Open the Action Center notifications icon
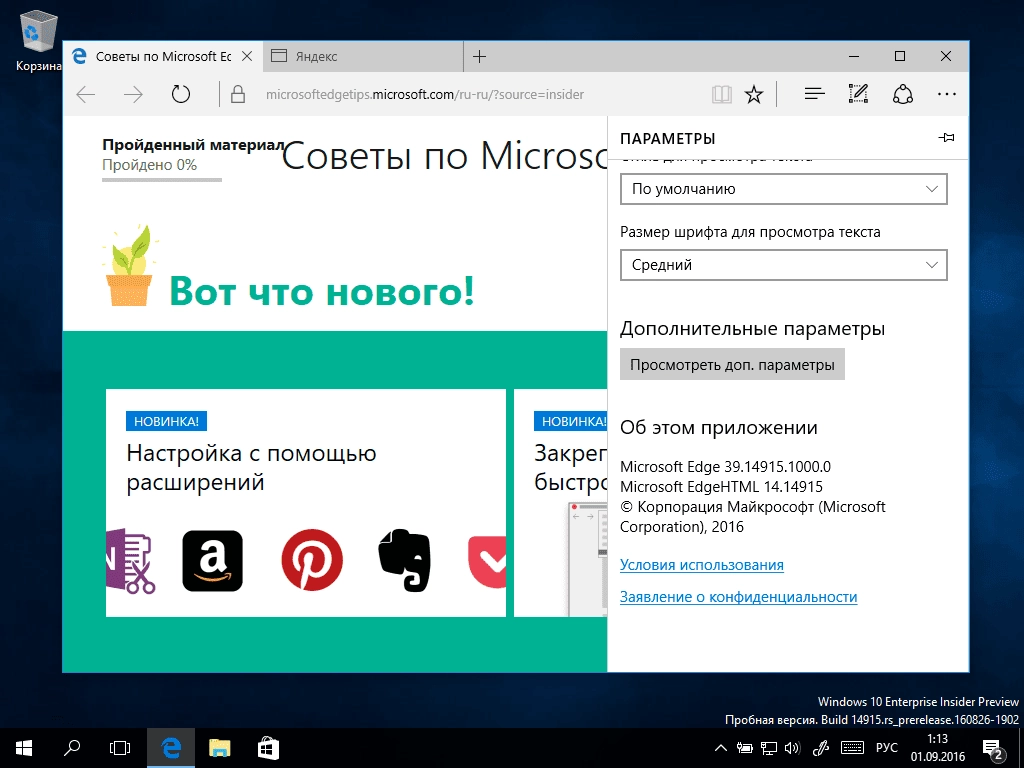Viewport: 1024px width, 768px height. (993, 749)
